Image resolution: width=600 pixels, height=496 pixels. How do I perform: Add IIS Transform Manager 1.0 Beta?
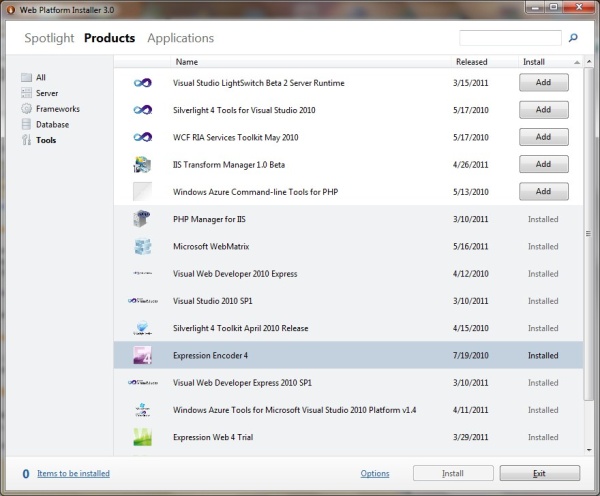[544, 164]
